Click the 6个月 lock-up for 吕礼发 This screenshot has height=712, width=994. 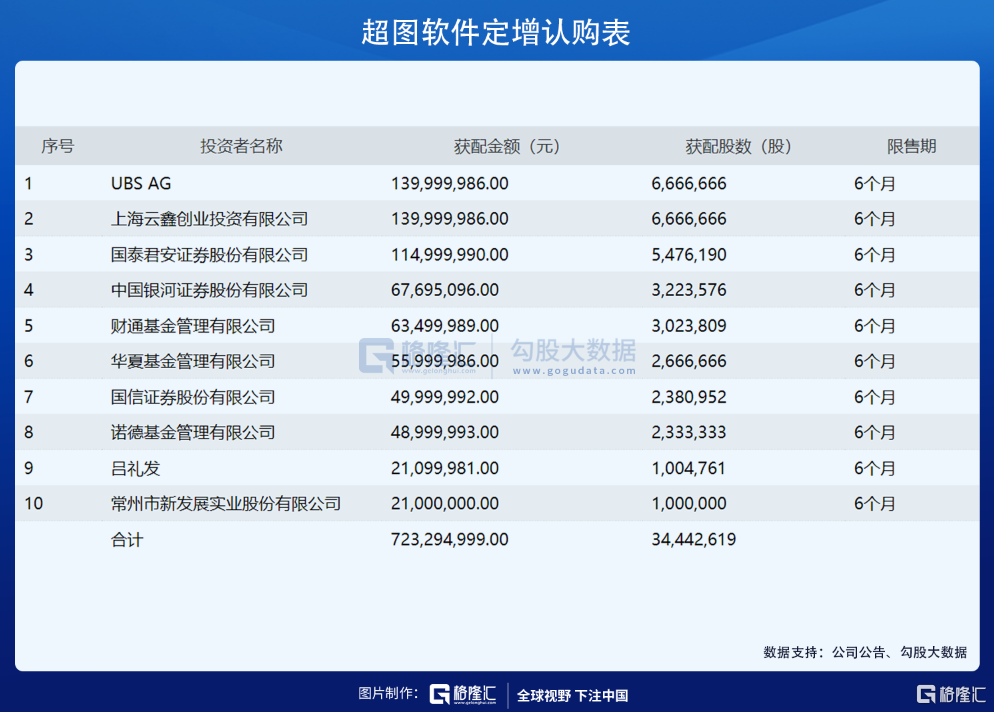875,469
